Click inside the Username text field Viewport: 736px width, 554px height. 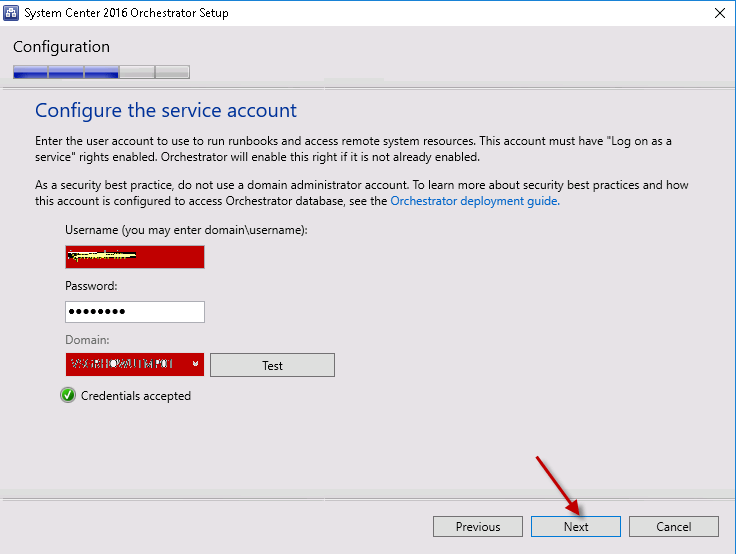[134, 257]
